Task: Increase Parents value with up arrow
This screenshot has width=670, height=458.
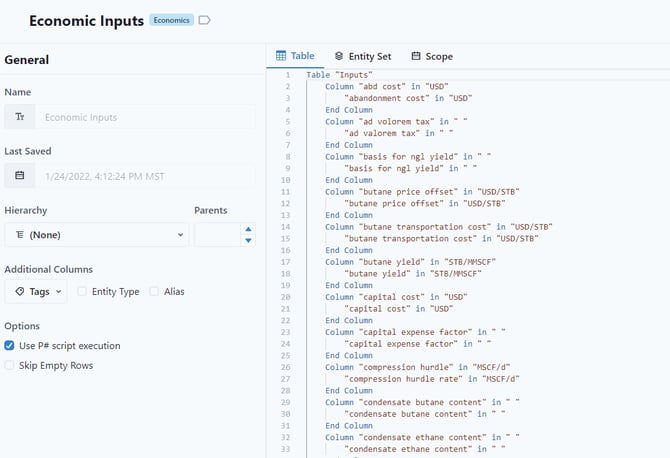Action: point(248,229)
